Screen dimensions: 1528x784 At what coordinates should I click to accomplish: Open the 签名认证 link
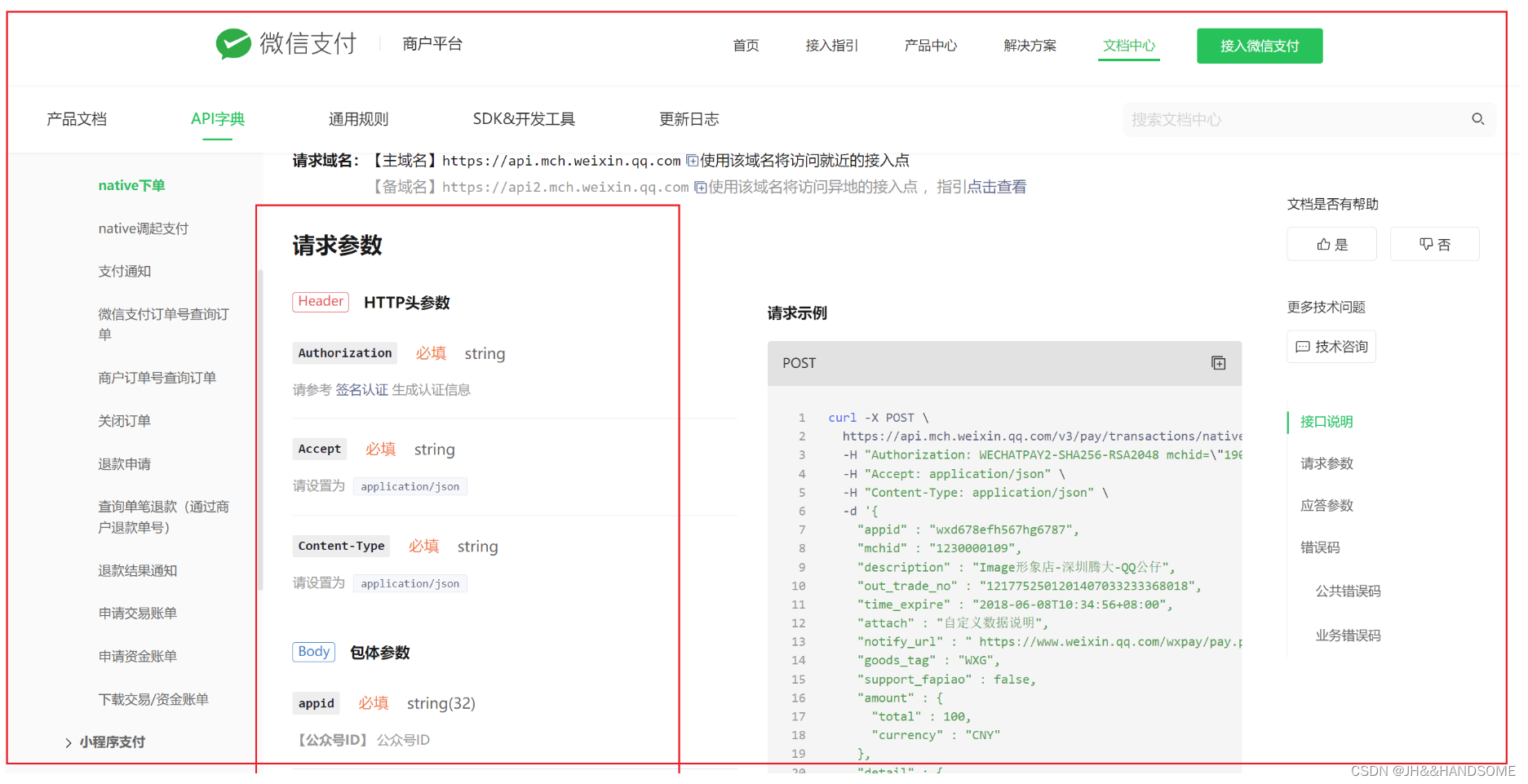(x=361, y=390)
